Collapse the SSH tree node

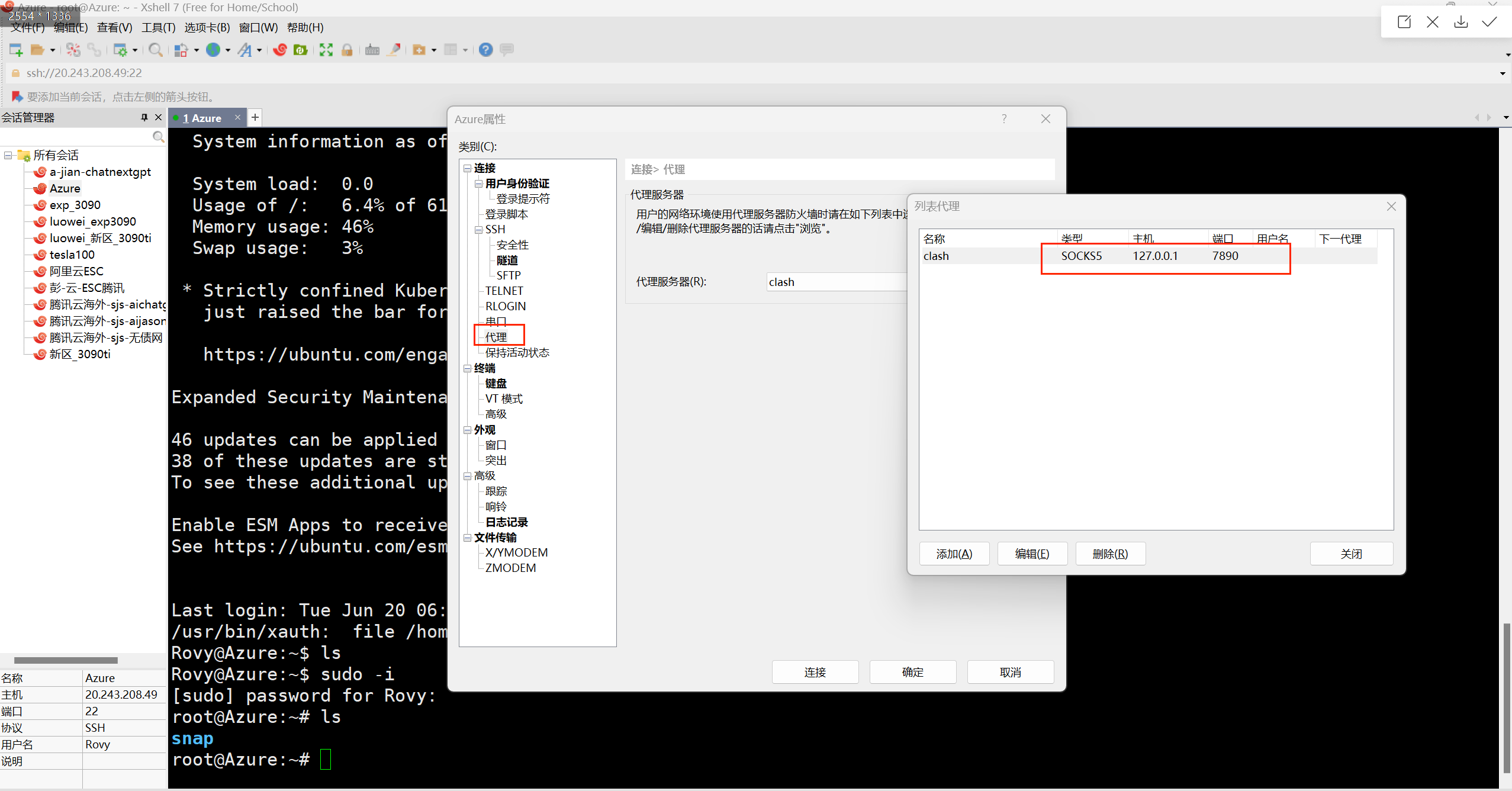[478, 230]
